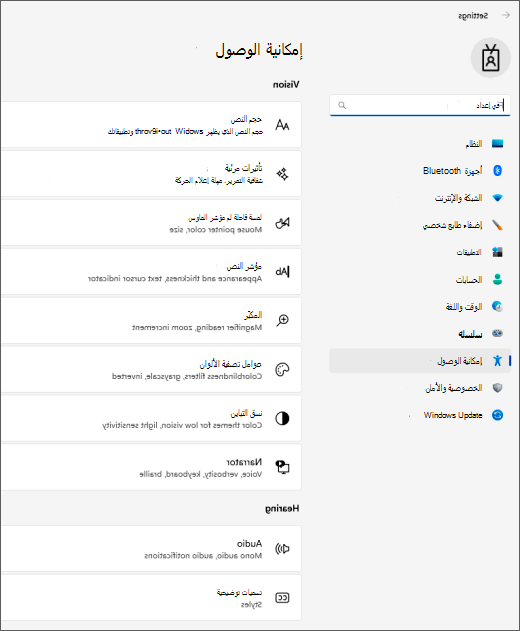Click the Time and language globe icon
Screen dimensions: 520x631
pos(497,306)
